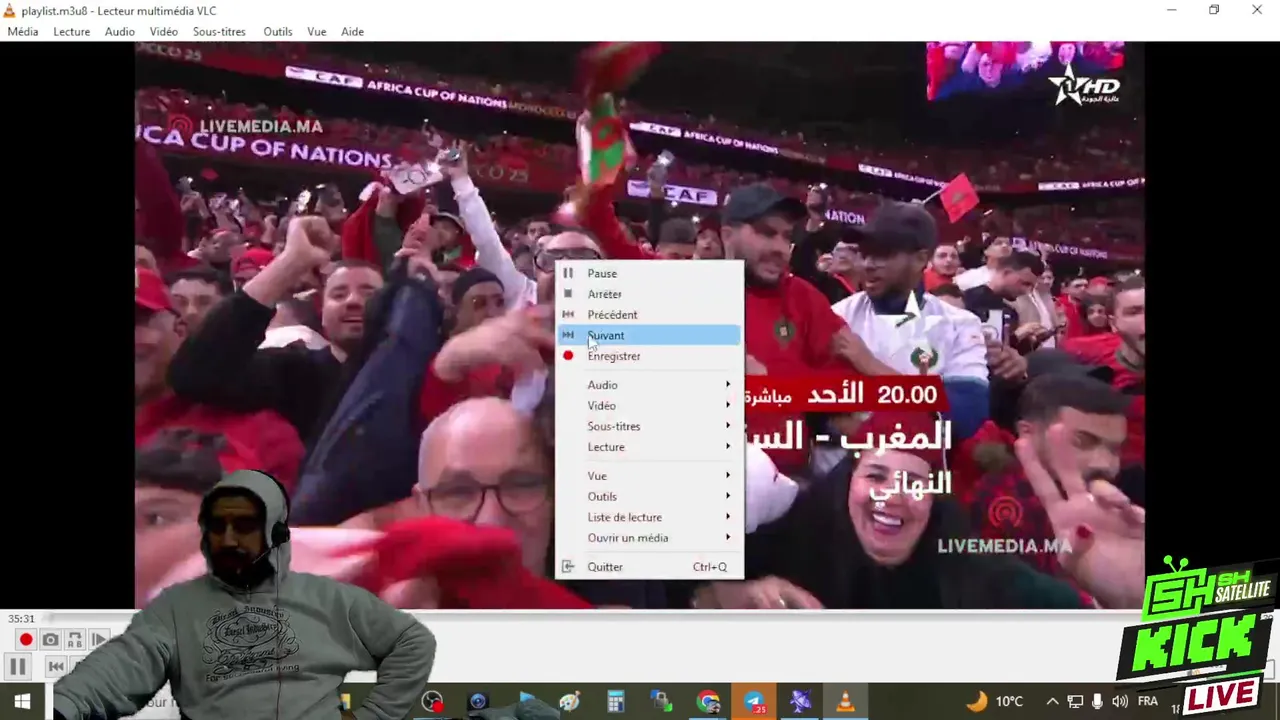1280x720 pixels.
Task: Click the FRA language indicator
Action: point(1147,702)
